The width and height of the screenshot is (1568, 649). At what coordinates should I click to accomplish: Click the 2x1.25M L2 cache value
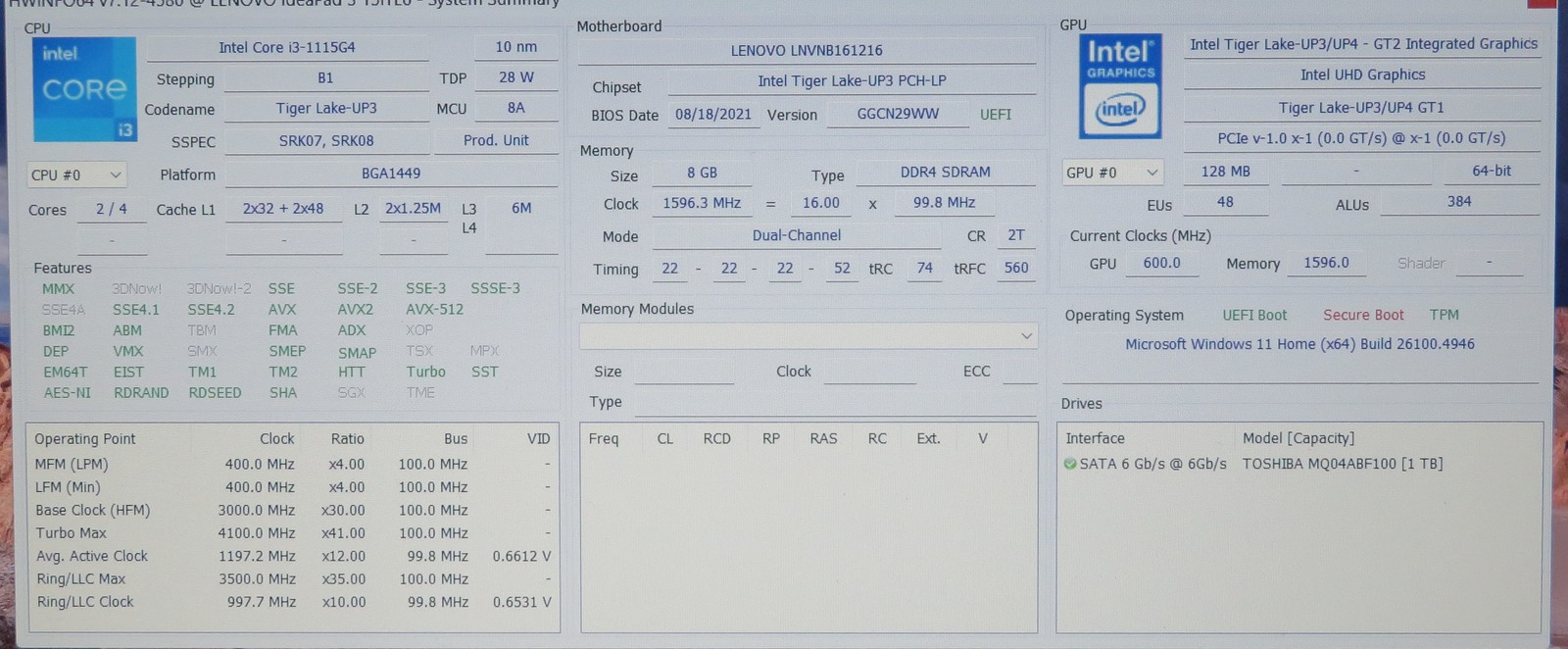(x=413, y=209)
